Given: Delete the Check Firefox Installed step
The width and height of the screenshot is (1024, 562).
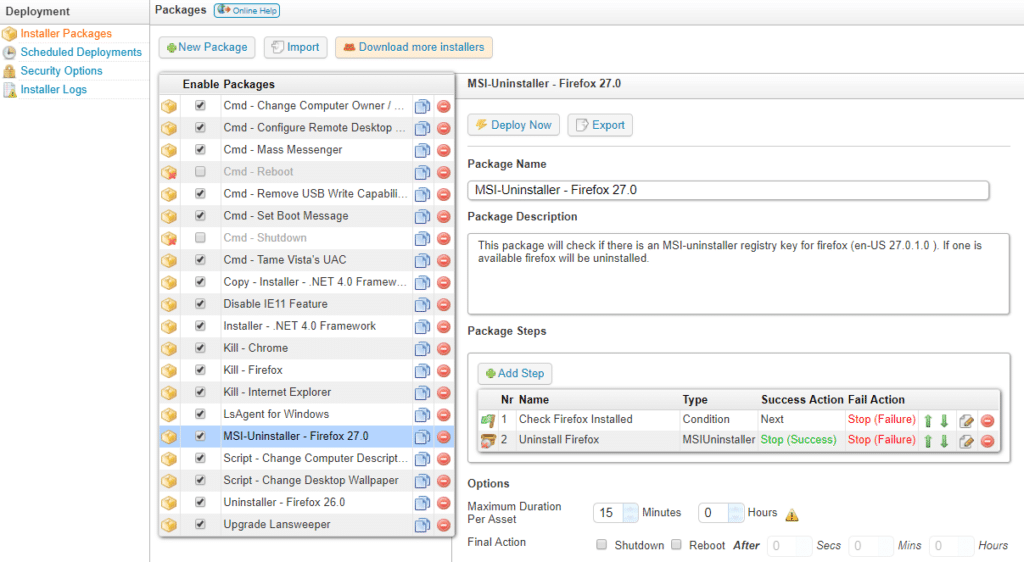Looking at the screenshot, I should 987,421.
